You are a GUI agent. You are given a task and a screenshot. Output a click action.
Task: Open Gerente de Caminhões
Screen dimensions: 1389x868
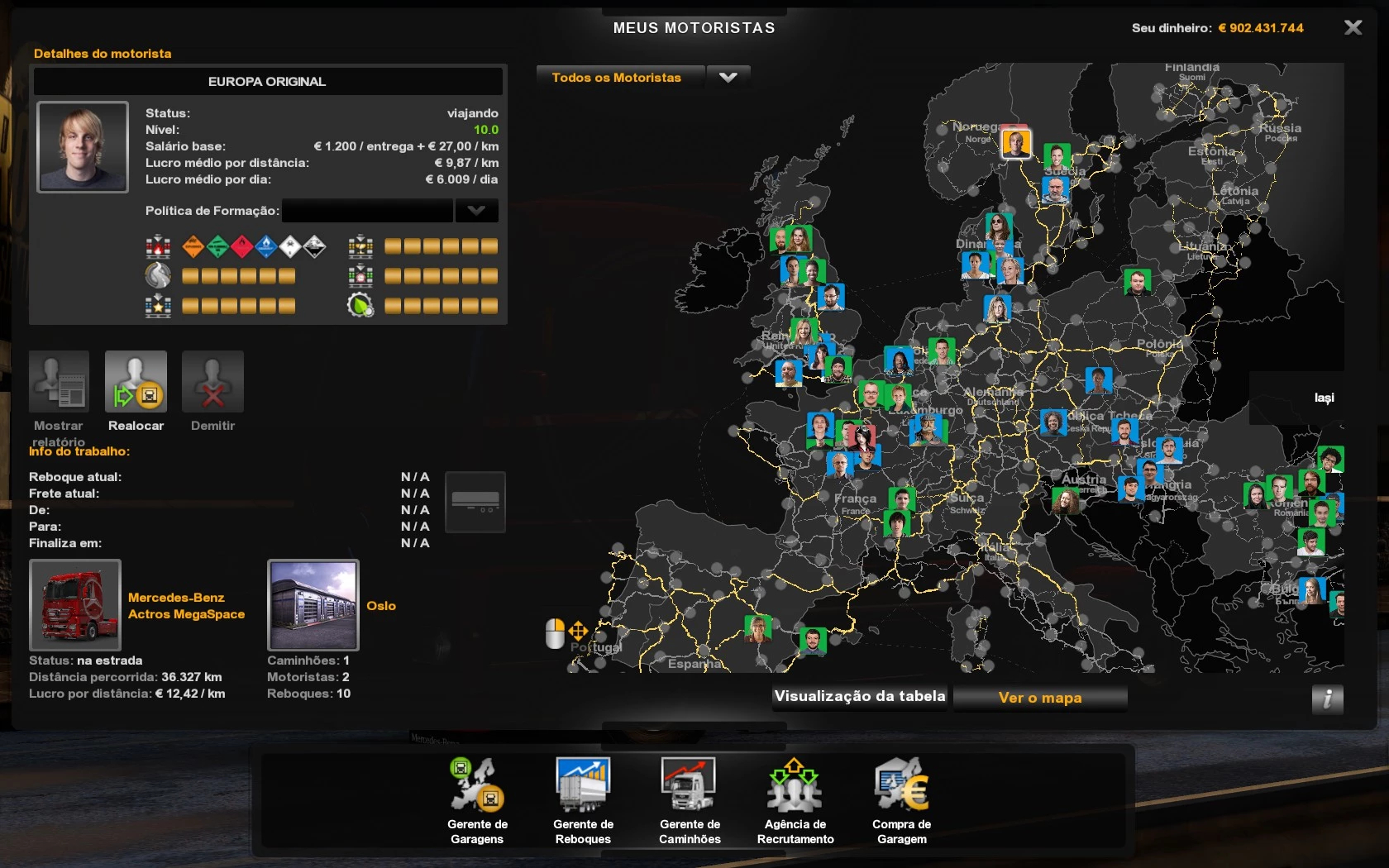[690, 799]
